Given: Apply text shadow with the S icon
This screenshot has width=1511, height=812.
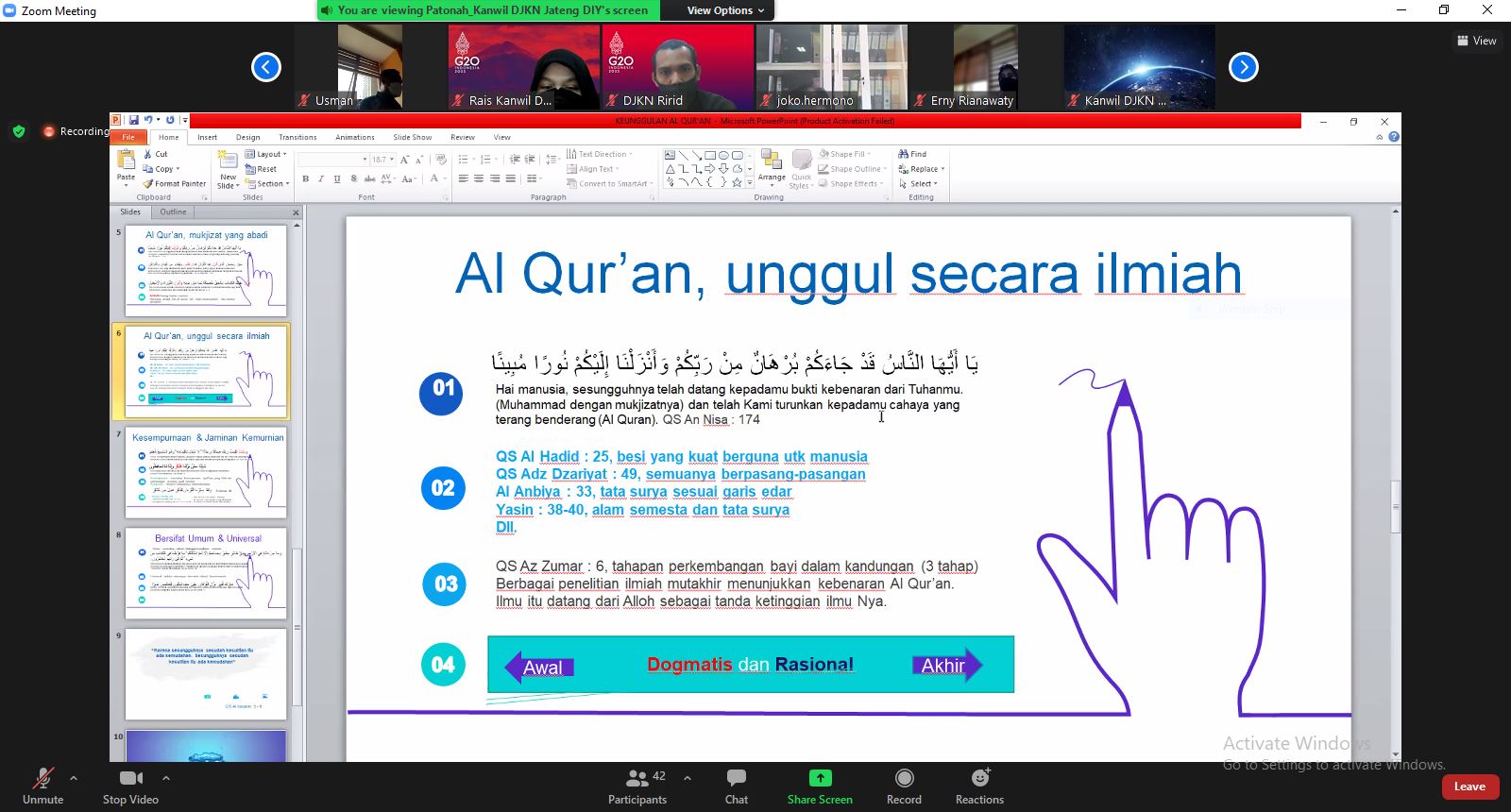Looking at the screenshot, I should click(x=353, y=178).
